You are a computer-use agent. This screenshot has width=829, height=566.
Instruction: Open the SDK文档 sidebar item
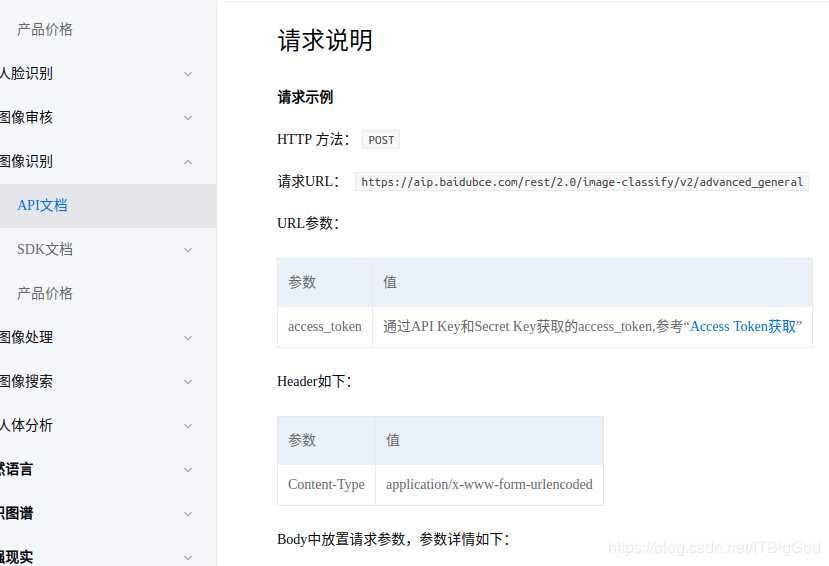[x=45, y=249]
